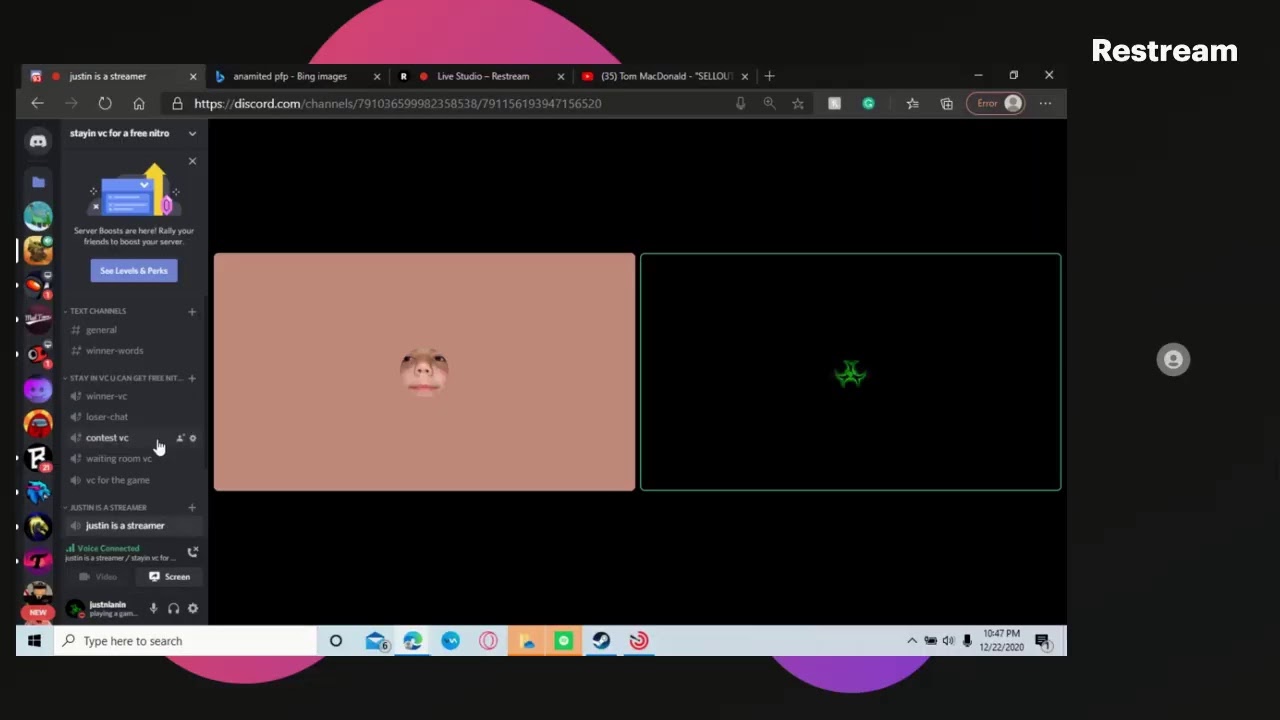
Task: Add a channel to JUSTIN IS A STREAMER category
Action: tap(192, 507)
